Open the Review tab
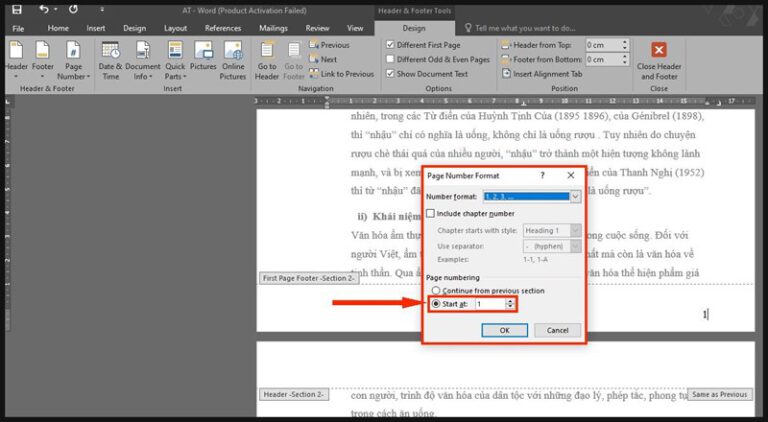The image size is (768, 422). point(317,28)
